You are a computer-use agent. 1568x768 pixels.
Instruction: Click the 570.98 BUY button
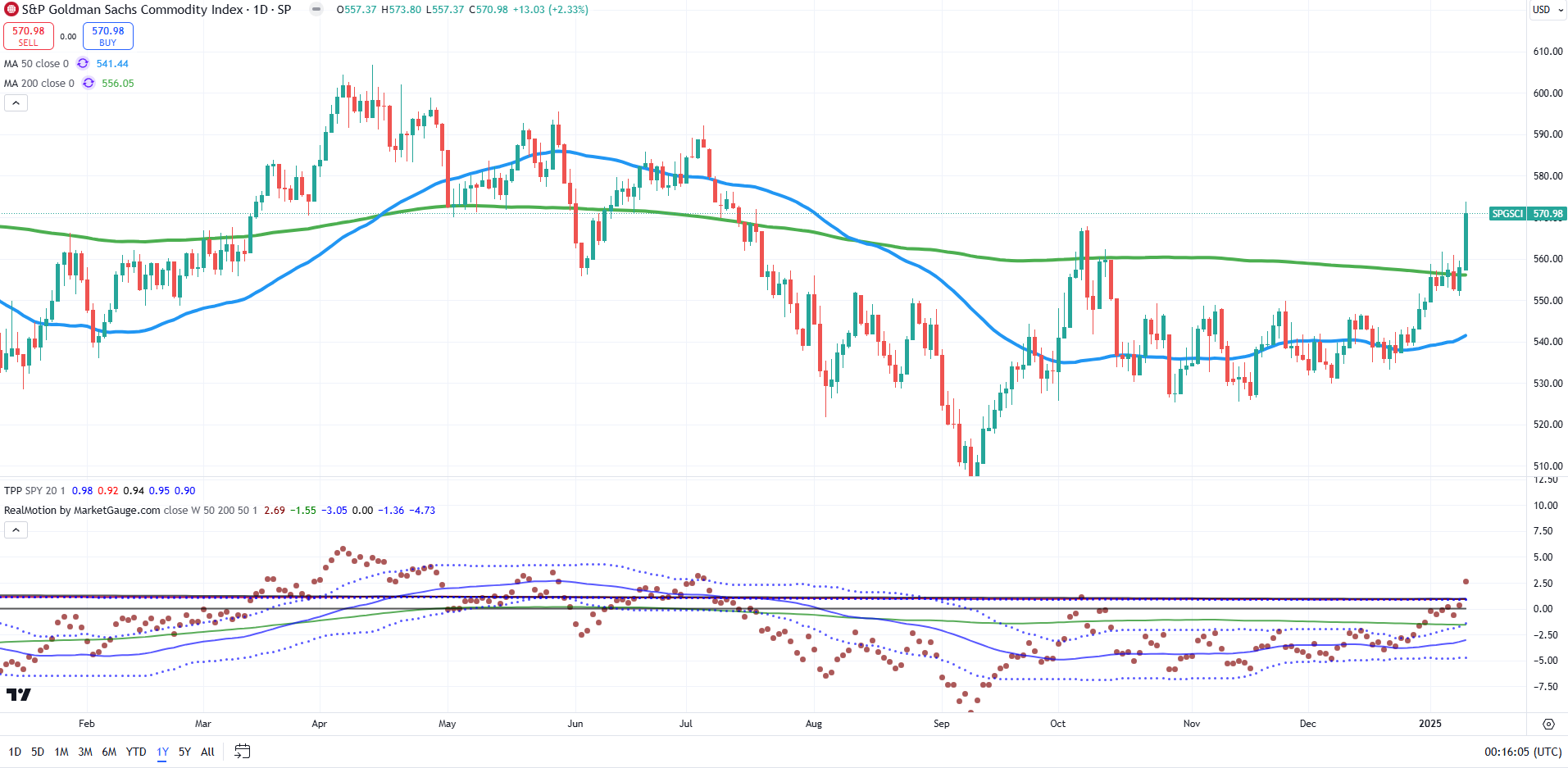(x=108, y=36)
